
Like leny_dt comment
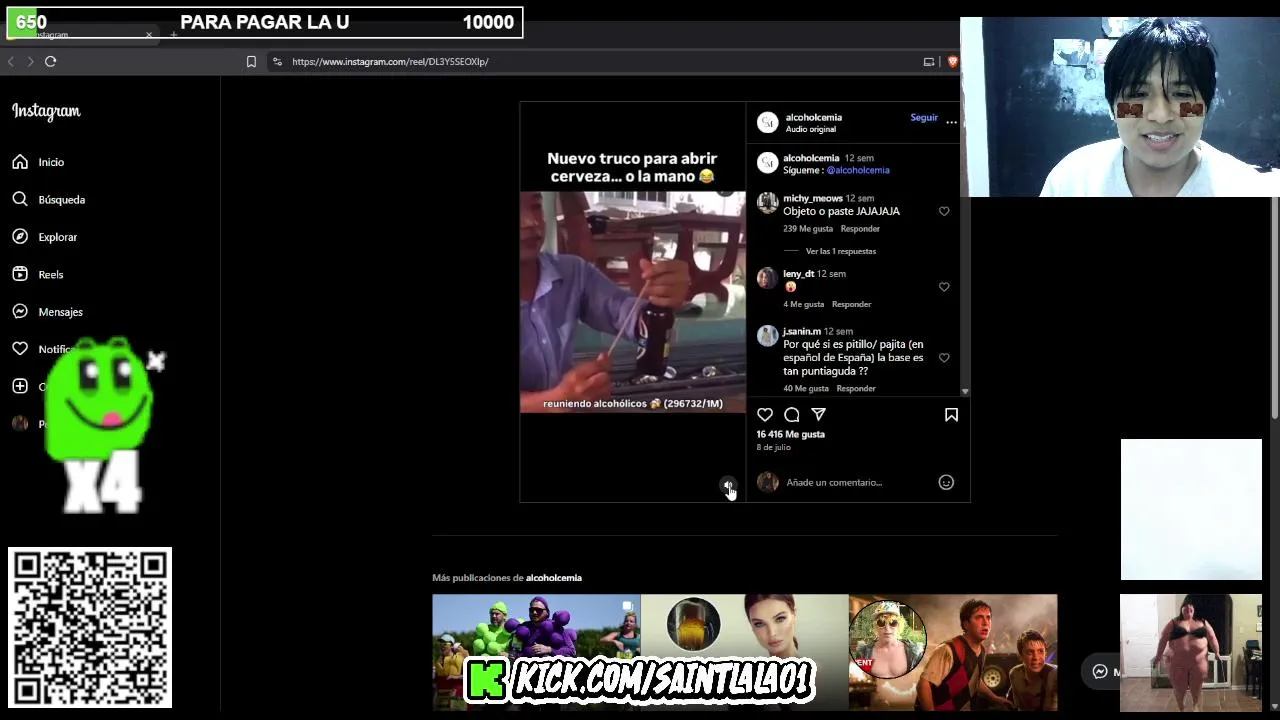tap(944, 287)
